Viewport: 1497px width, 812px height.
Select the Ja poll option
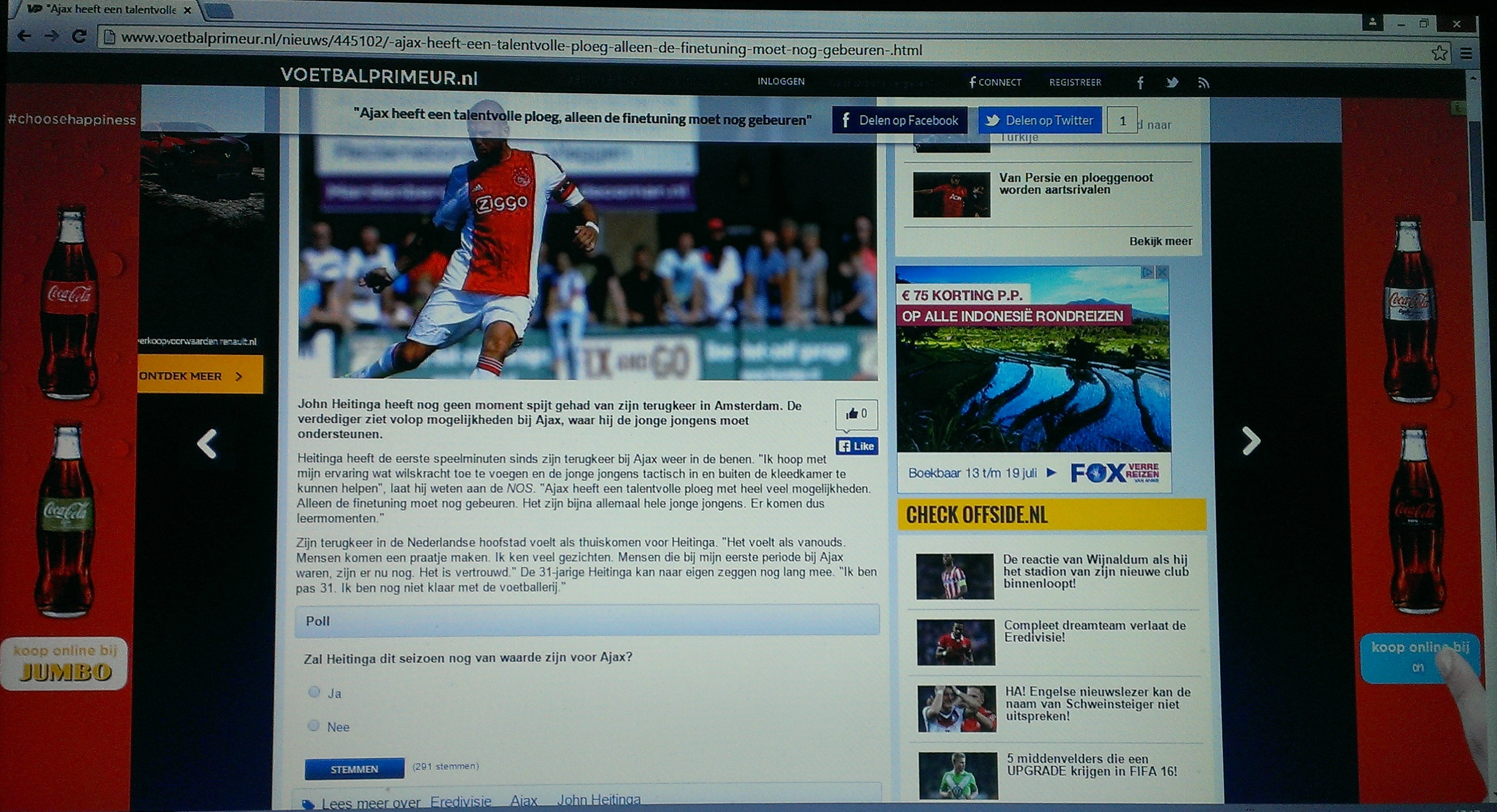[x=314, y=692]
